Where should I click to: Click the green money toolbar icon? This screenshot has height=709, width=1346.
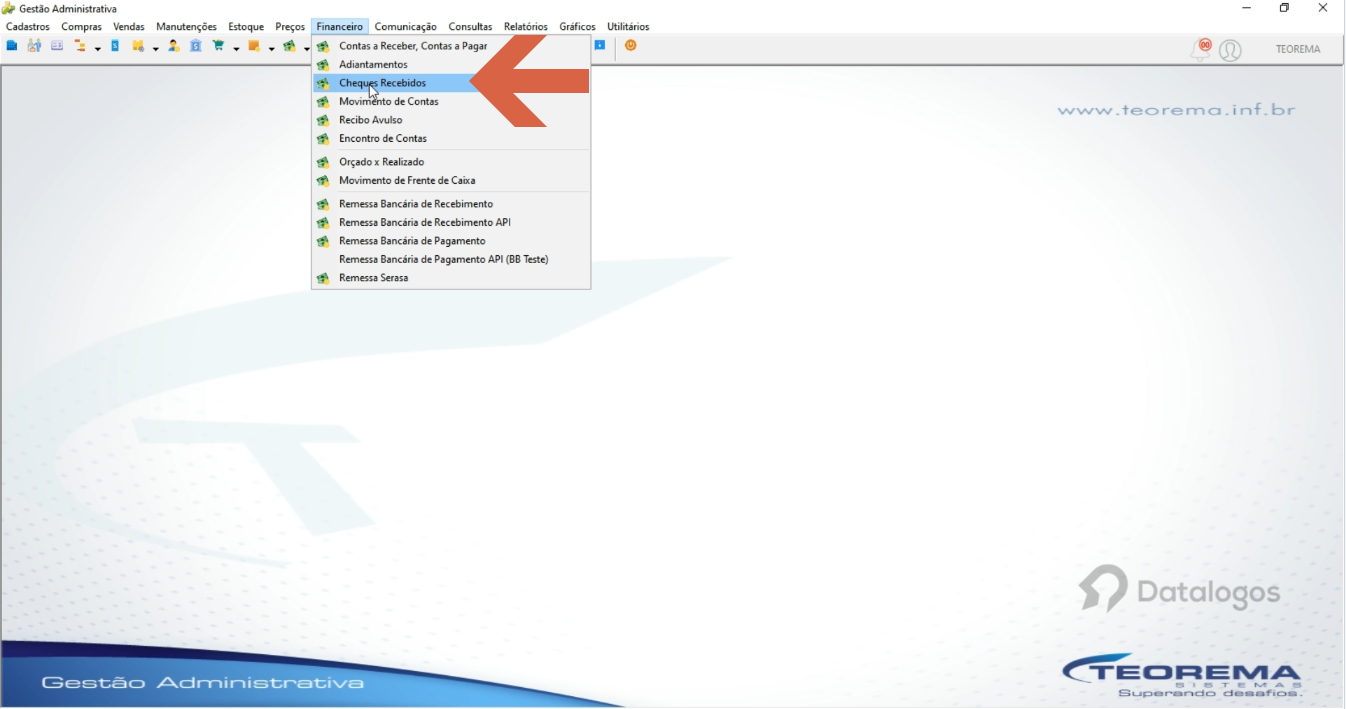click(x=289, y=46)
